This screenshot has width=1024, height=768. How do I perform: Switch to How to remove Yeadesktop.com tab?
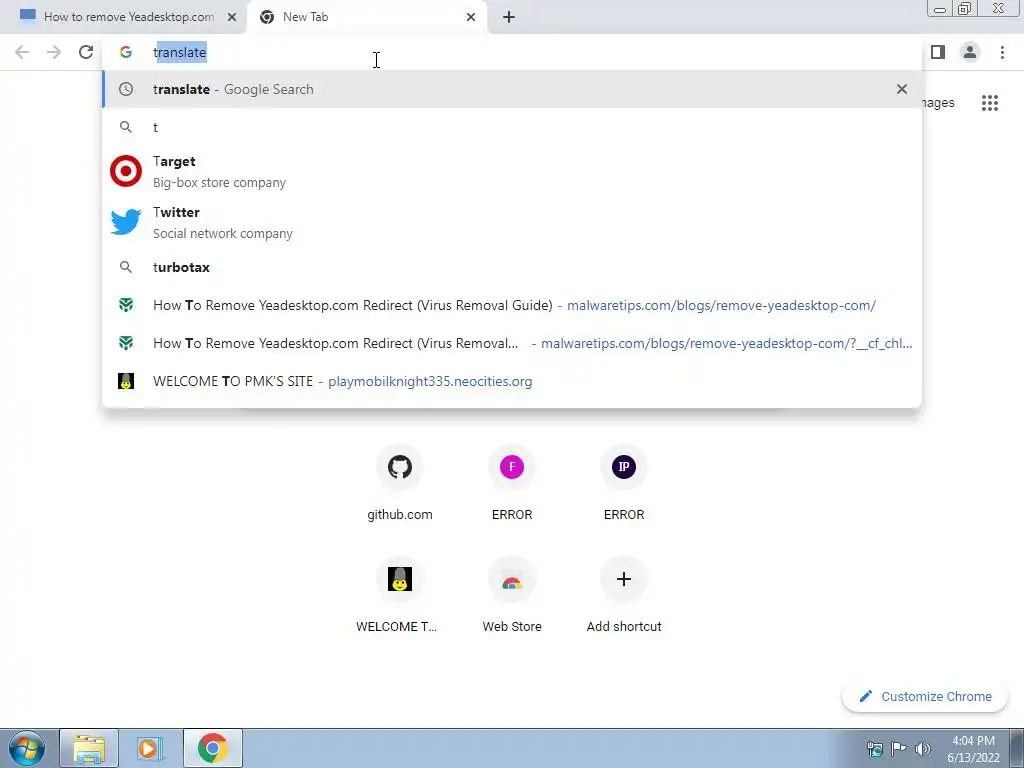(x=123, y=17)
